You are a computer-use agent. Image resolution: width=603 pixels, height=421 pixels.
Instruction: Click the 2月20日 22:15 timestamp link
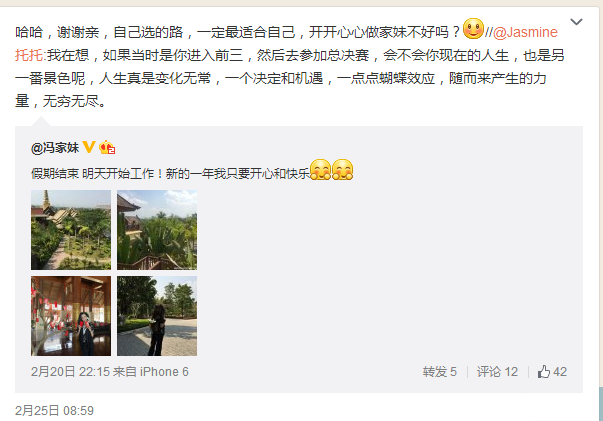tap(70, 372)
